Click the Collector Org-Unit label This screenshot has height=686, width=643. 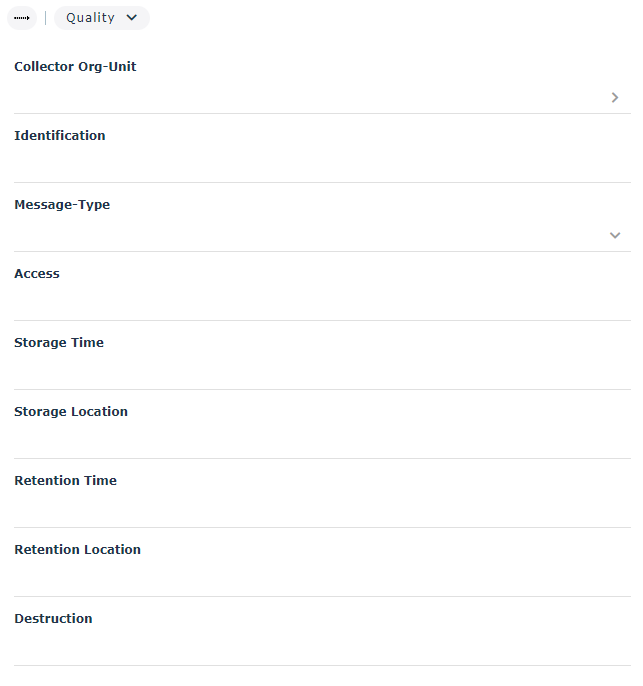click(x=75, y=67)
